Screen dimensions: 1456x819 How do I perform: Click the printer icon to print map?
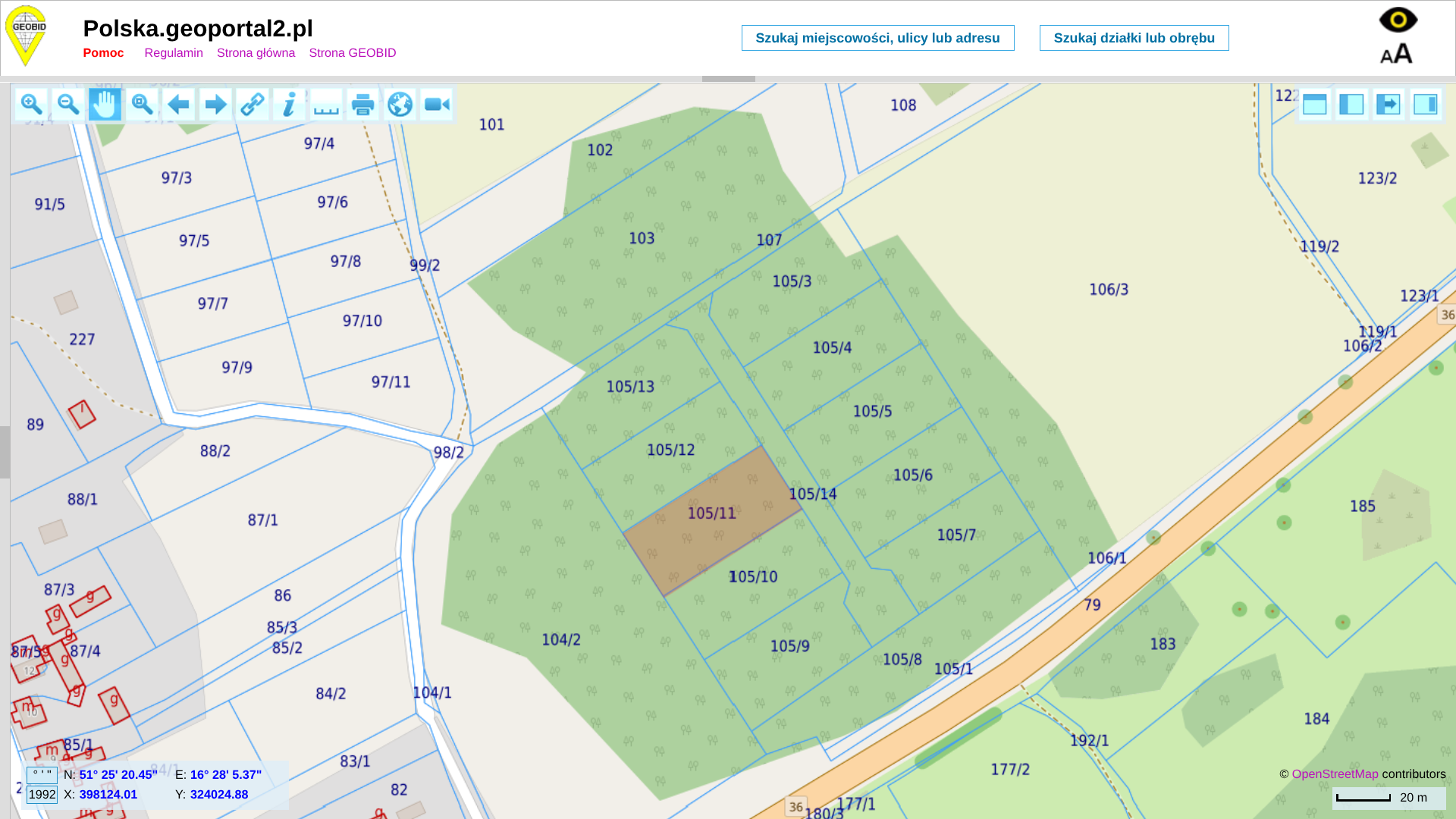point(363,105)
